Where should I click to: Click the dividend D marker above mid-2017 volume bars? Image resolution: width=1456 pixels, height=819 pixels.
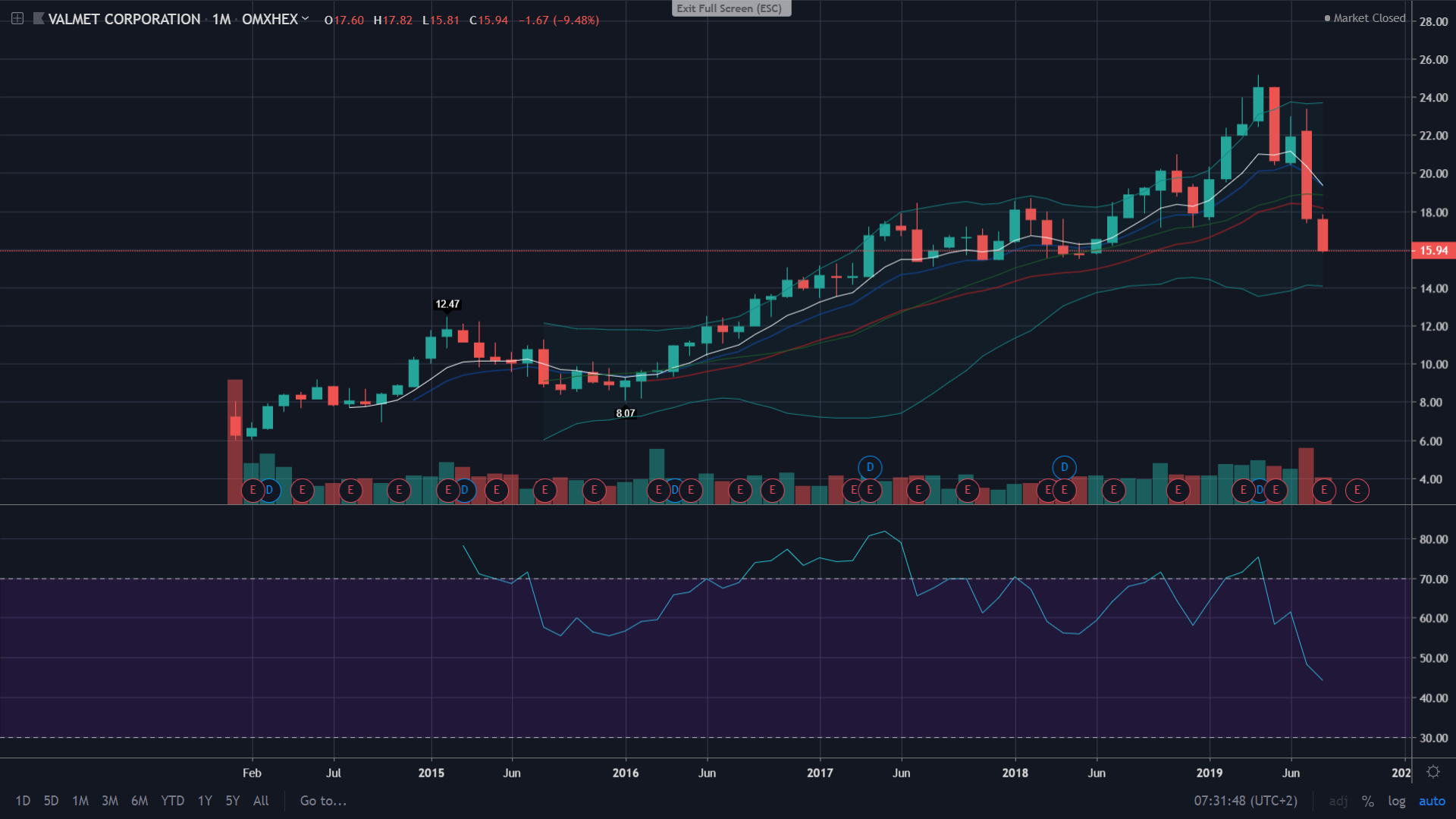(870, 467)
